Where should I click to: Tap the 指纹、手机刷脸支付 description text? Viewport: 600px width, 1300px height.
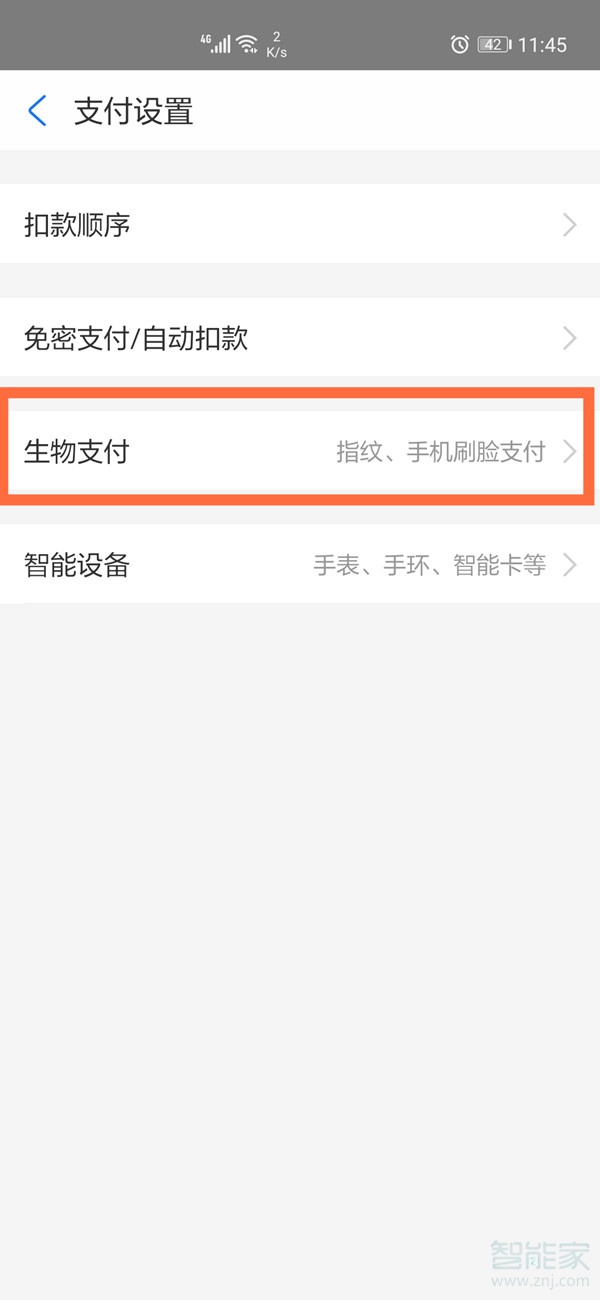(441, 452)
